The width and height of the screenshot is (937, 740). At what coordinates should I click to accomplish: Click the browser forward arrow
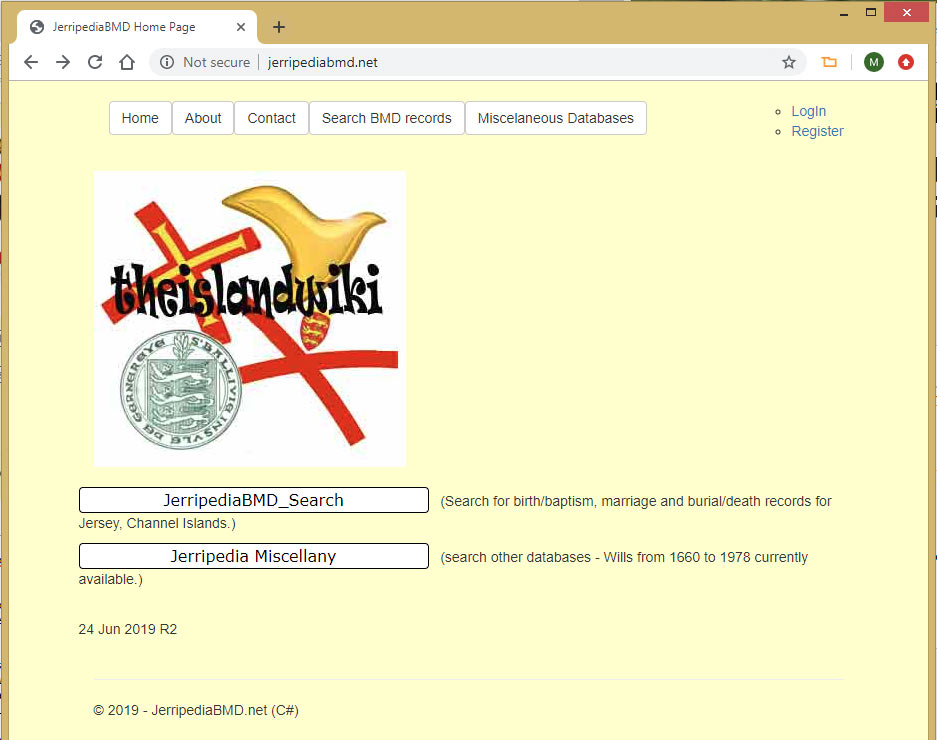point(63,62)
